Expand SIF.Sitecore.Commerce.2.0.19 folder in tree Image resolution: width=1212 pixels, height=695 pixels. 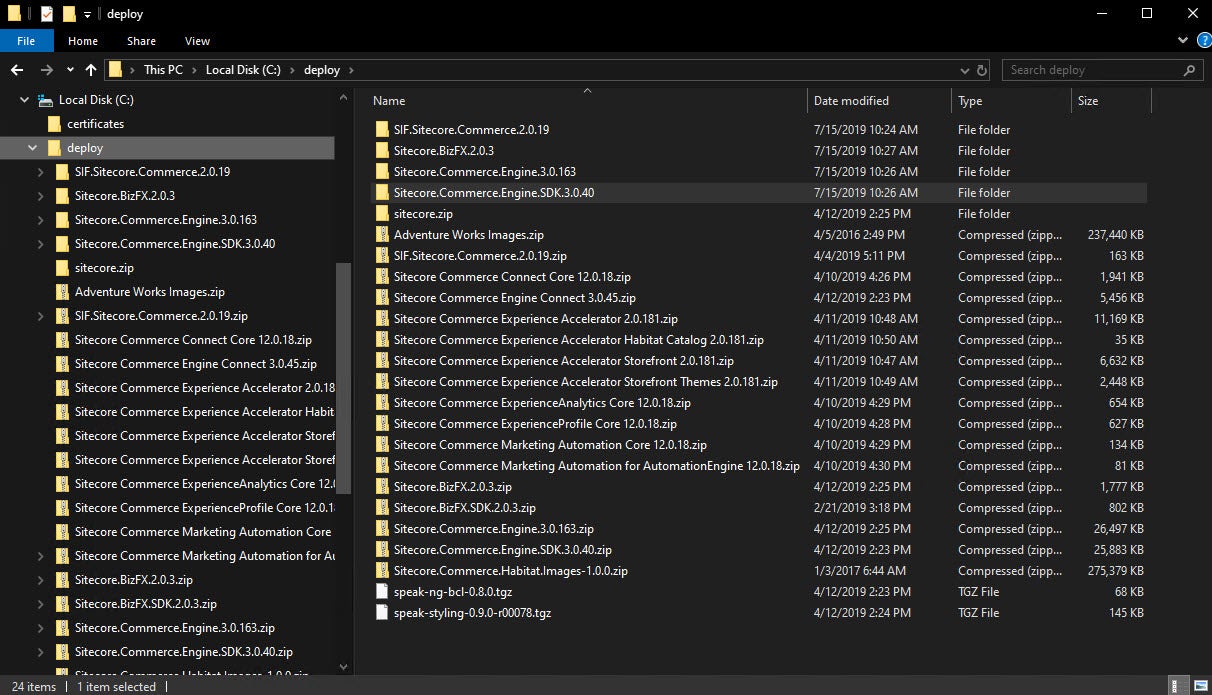click(40, 172)
